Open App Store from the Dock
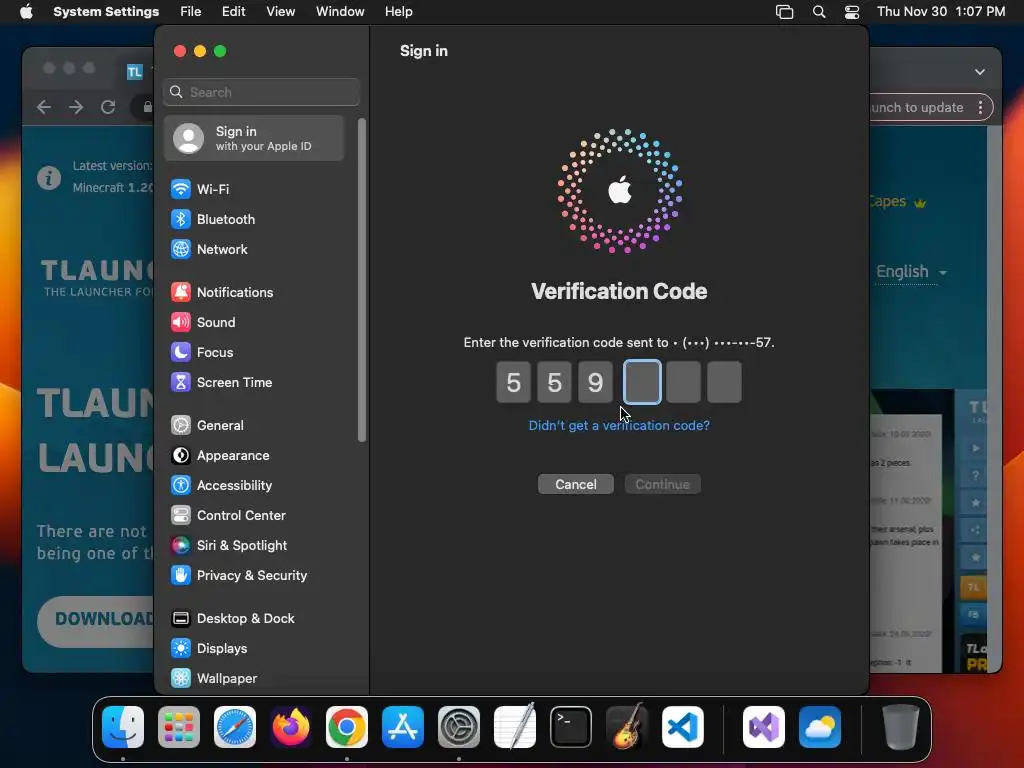 pyautogui.click(x=403, y=727)
